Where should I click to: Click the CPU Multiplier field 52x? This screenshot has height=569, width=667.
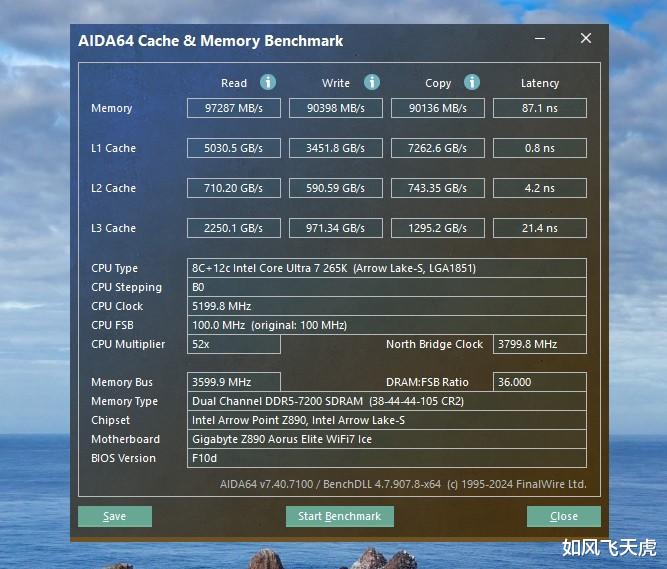(x=234, y=344)
